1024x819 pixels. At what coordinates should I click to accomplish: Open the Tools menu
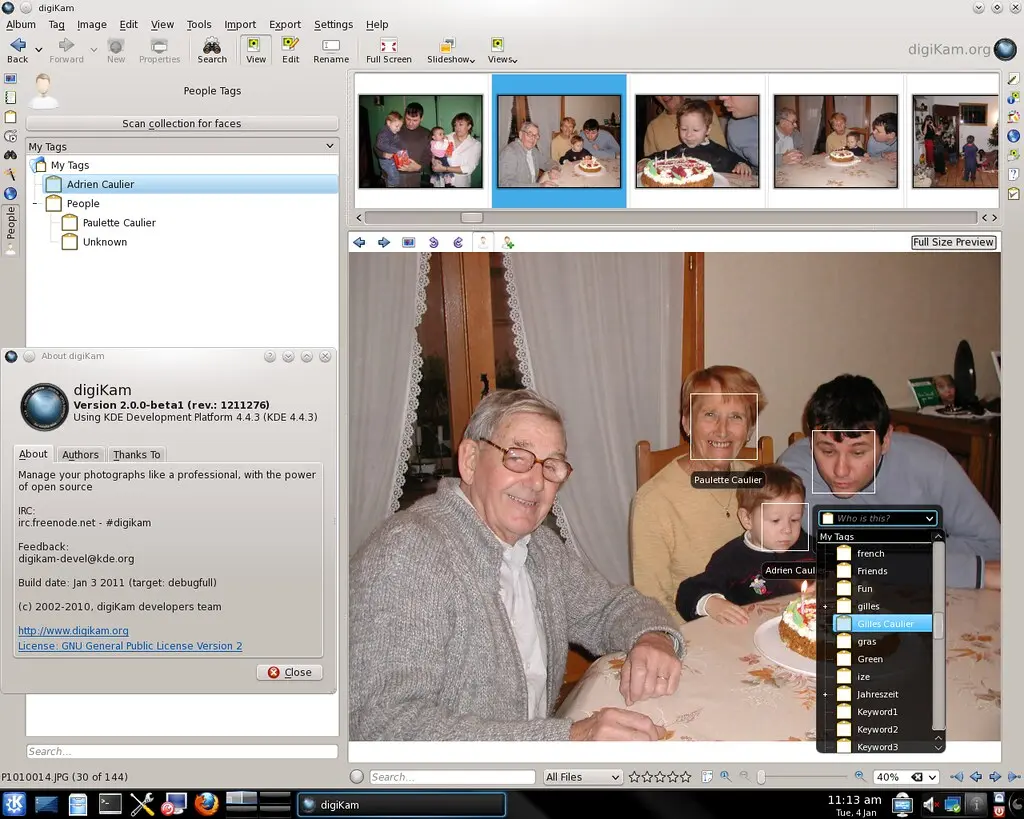[199, 24]
